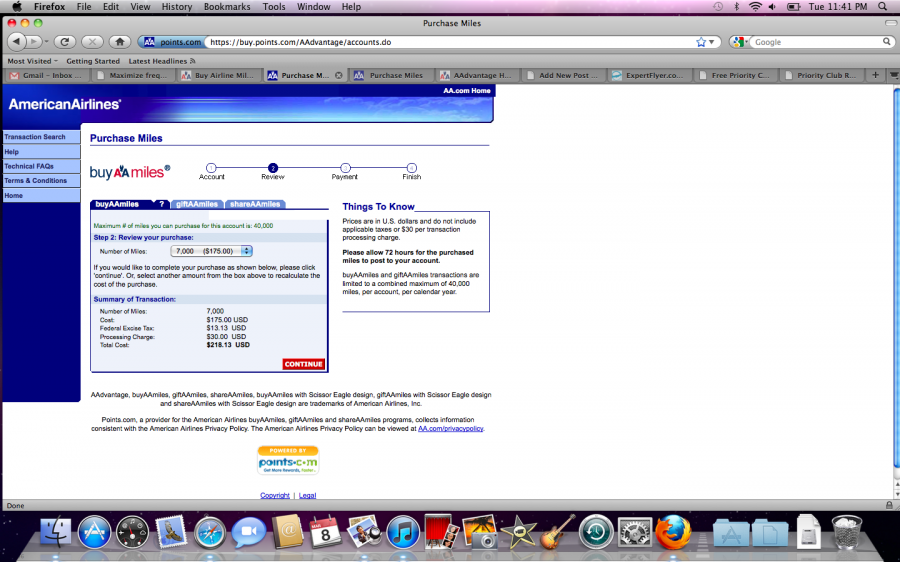Click the Copyright footer link

point(275,495)
